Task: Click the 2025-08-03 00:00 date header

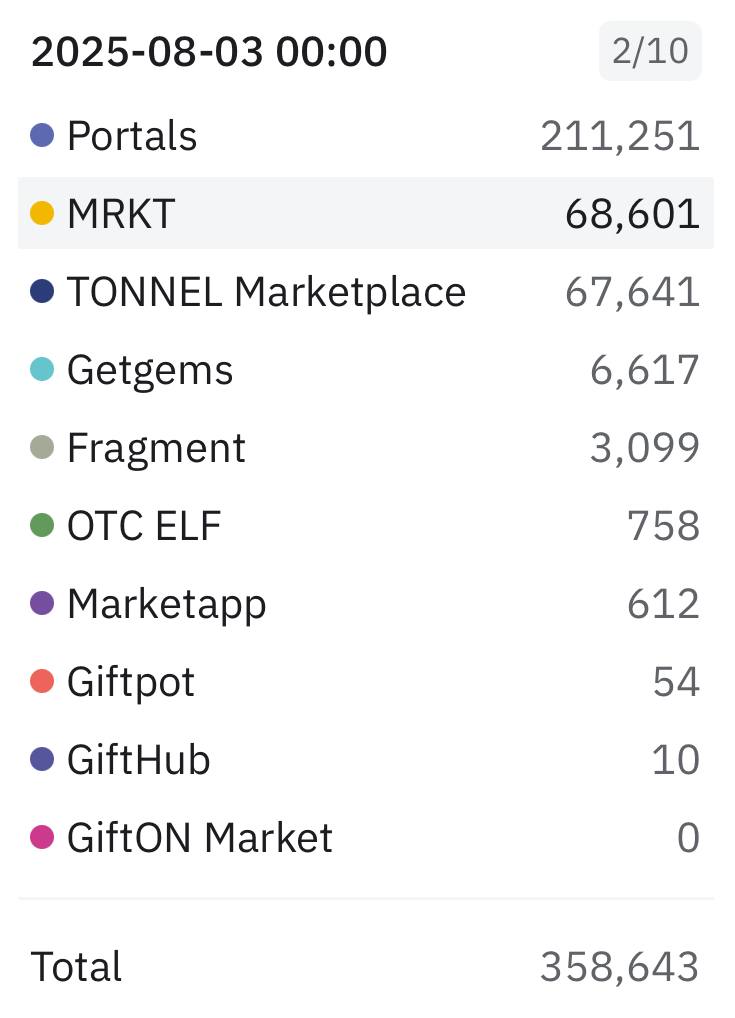Action: [x=209, y=51]
